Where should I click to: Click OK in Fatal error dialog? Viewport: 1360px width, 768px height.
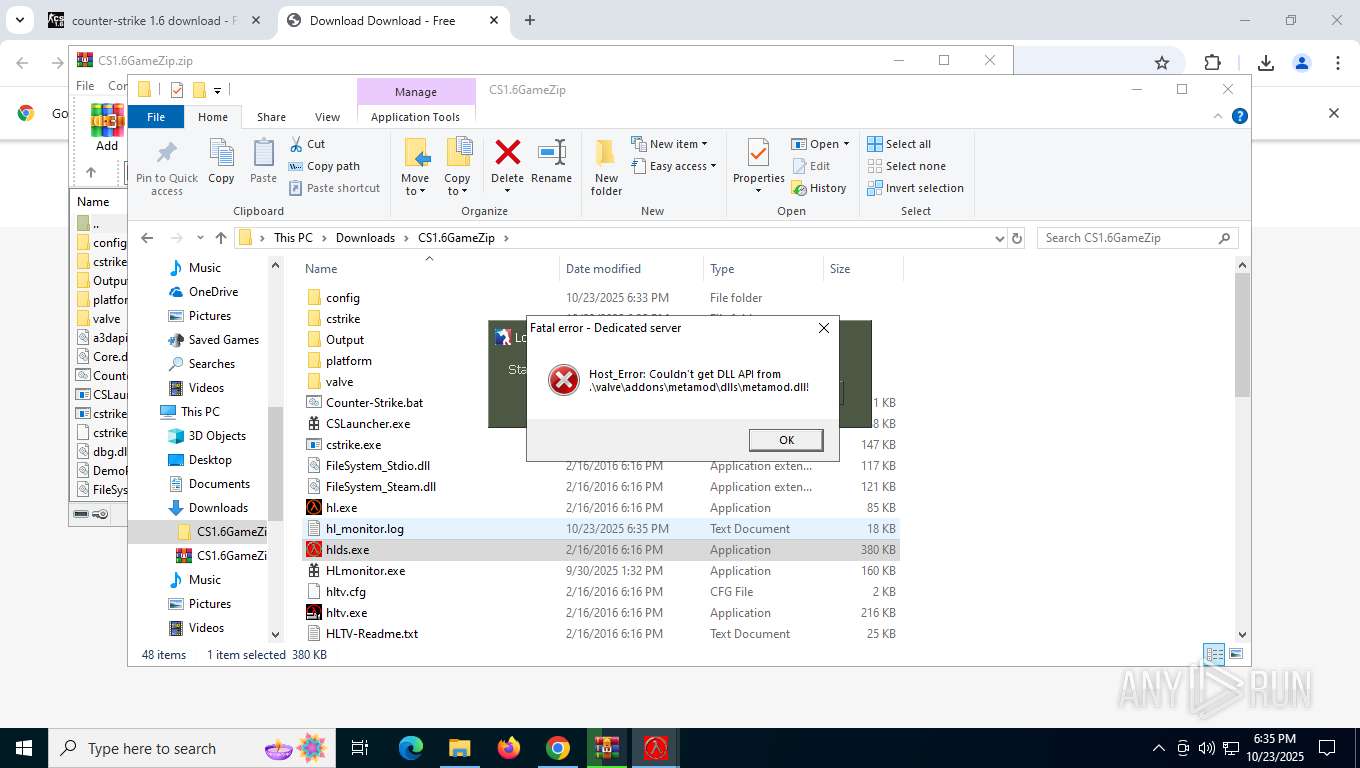[786, 440]
